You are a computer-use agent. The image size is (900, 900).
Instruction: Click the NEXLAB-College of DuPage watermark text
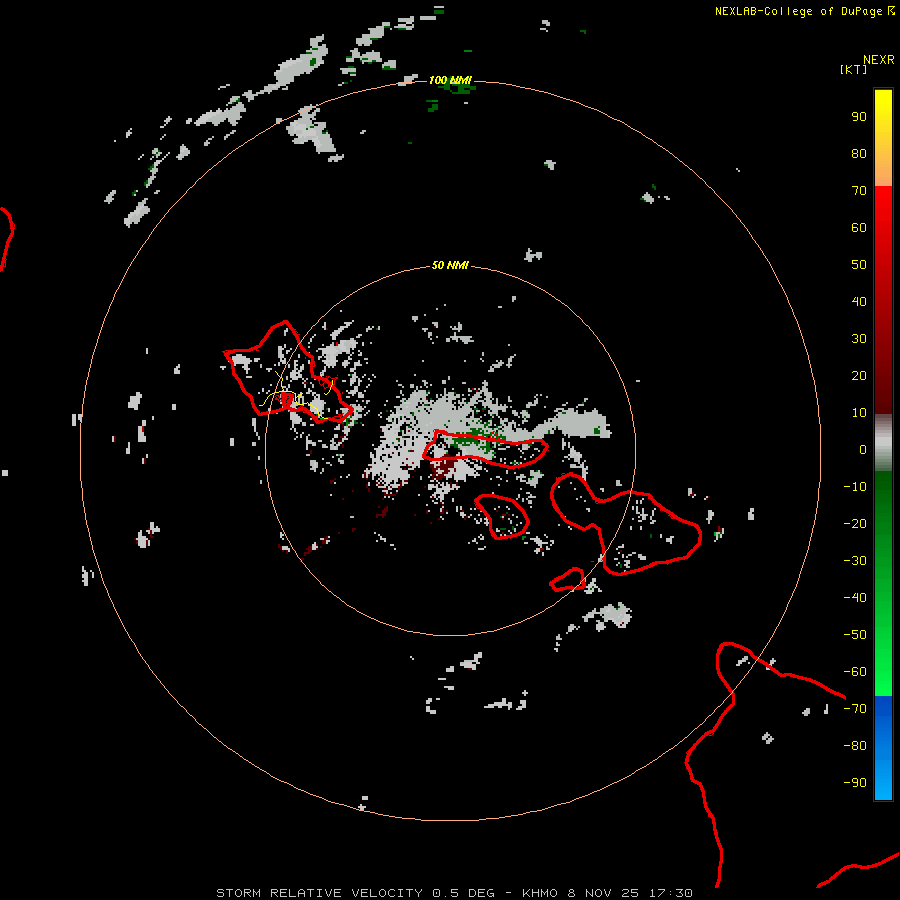798,11
